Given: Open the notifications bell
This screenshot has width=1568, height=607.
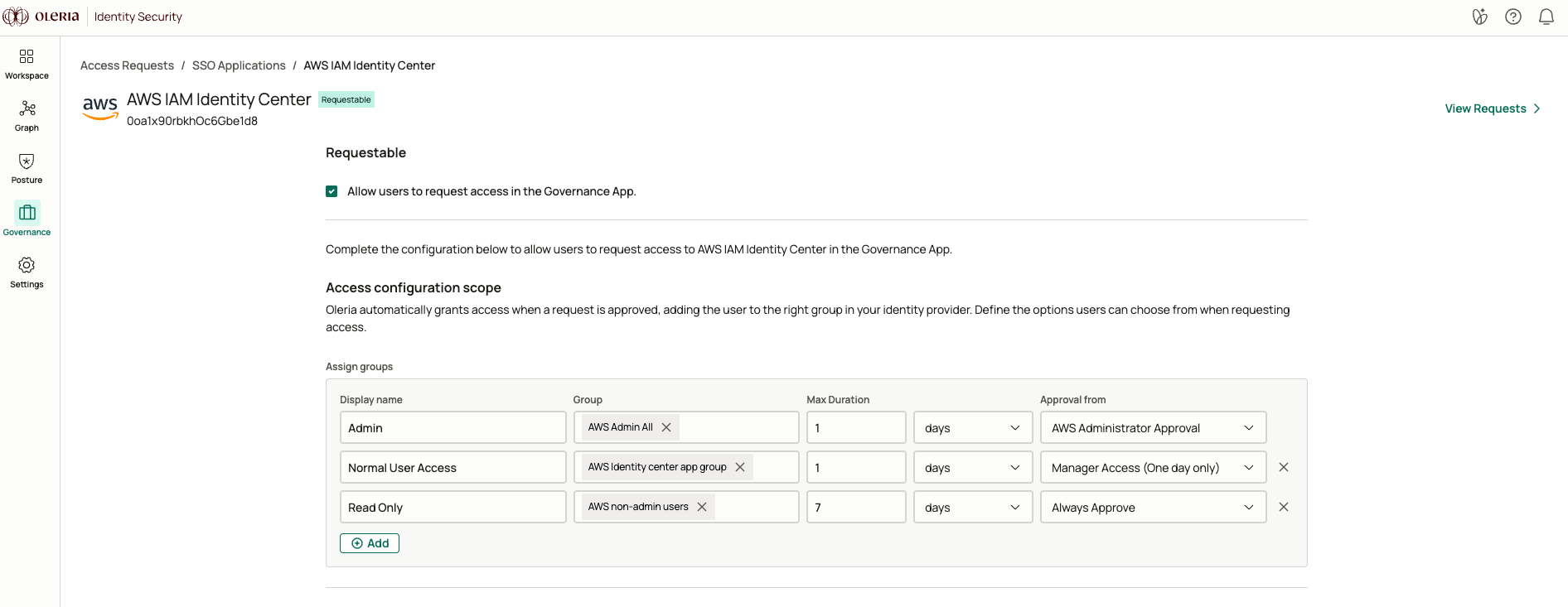Looking at the screenshot, I should pos(1546,17).
